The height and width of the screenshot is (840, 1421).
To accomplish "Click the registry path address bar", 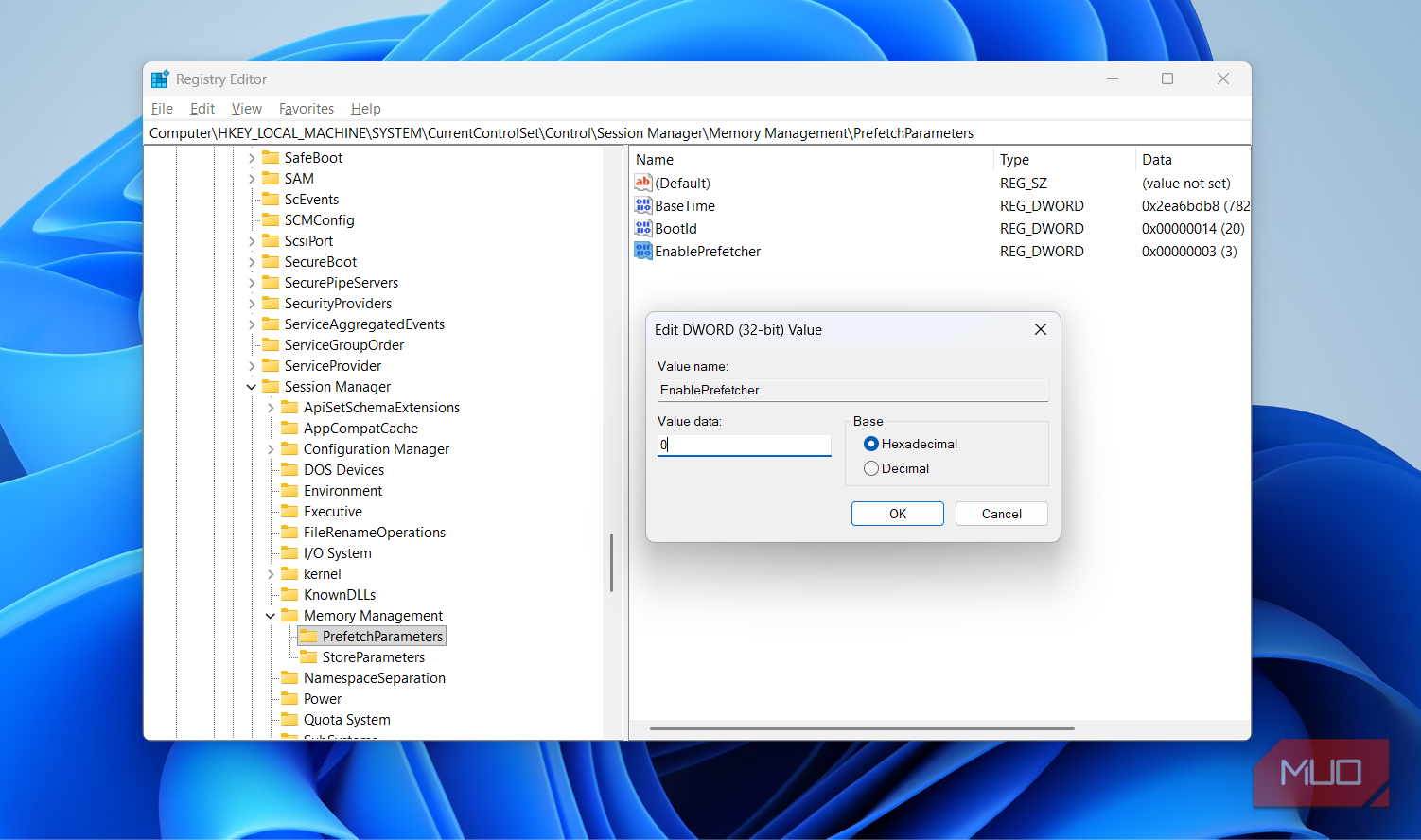I will (x=697, y=133).
